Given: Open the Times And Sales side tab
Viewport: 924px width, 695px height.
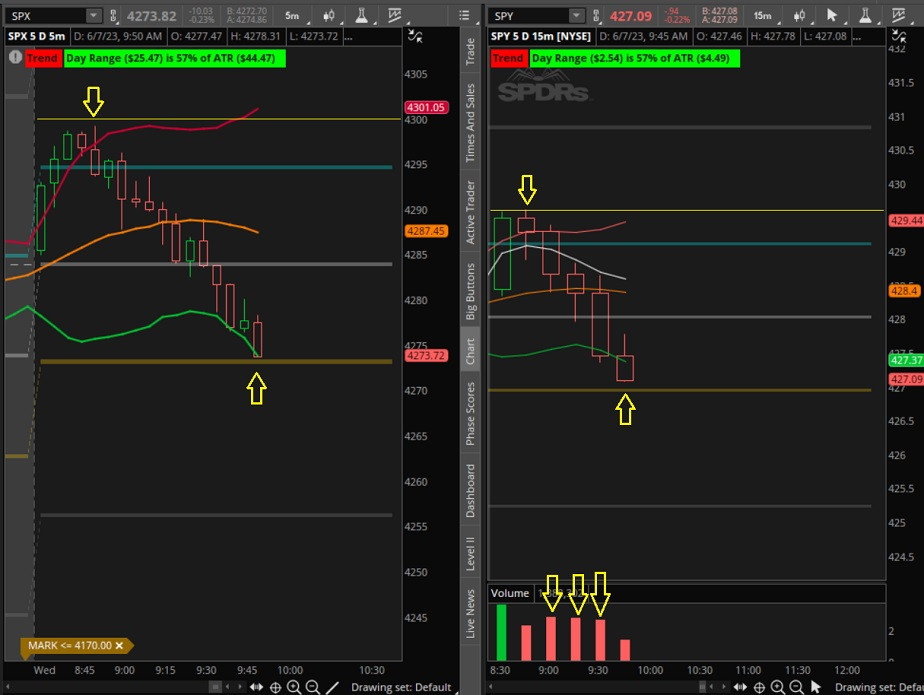Looking at the screenshot, I should (470, 123).
